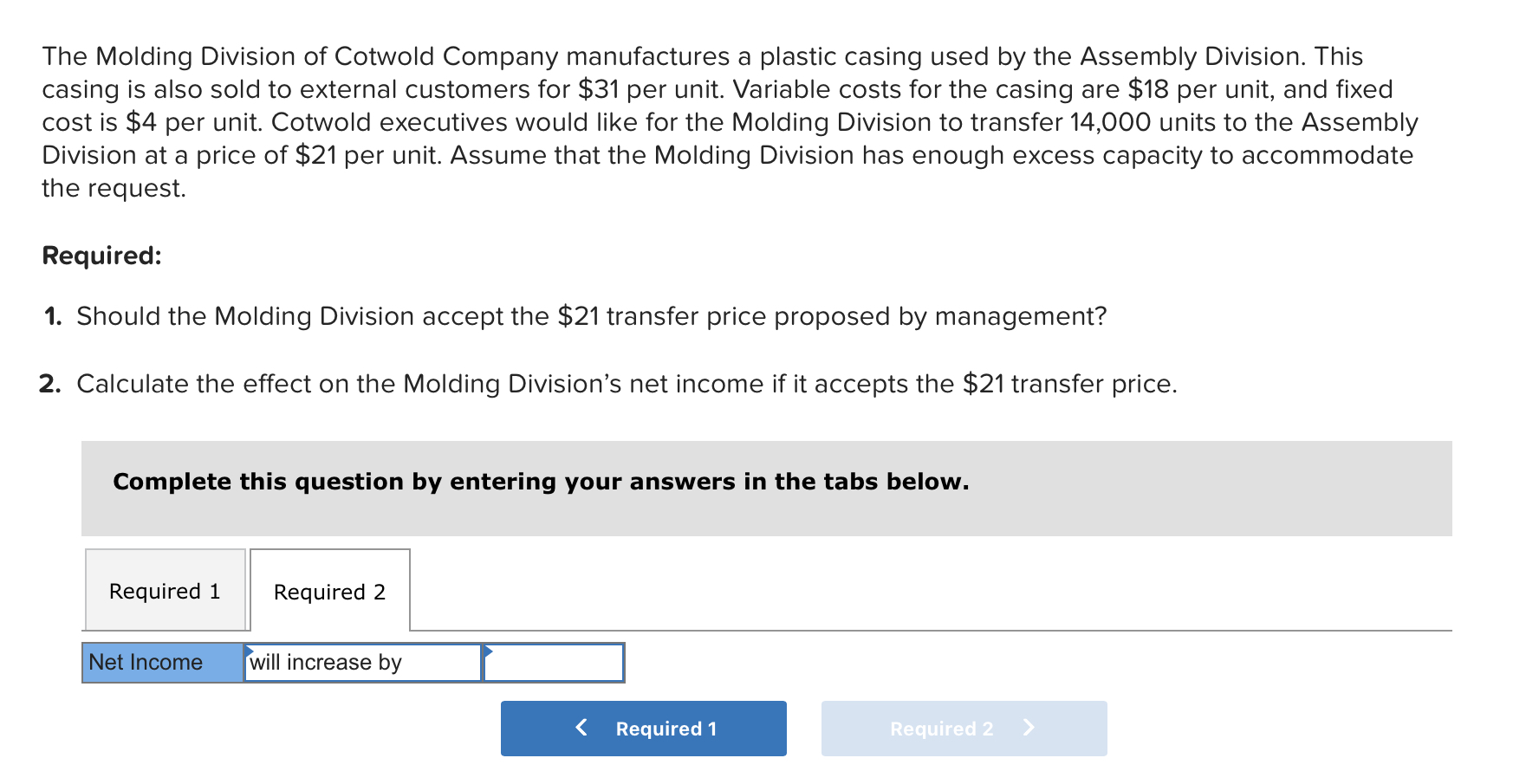Click the left chevron icon on Required 1 button

click(581, 728)
